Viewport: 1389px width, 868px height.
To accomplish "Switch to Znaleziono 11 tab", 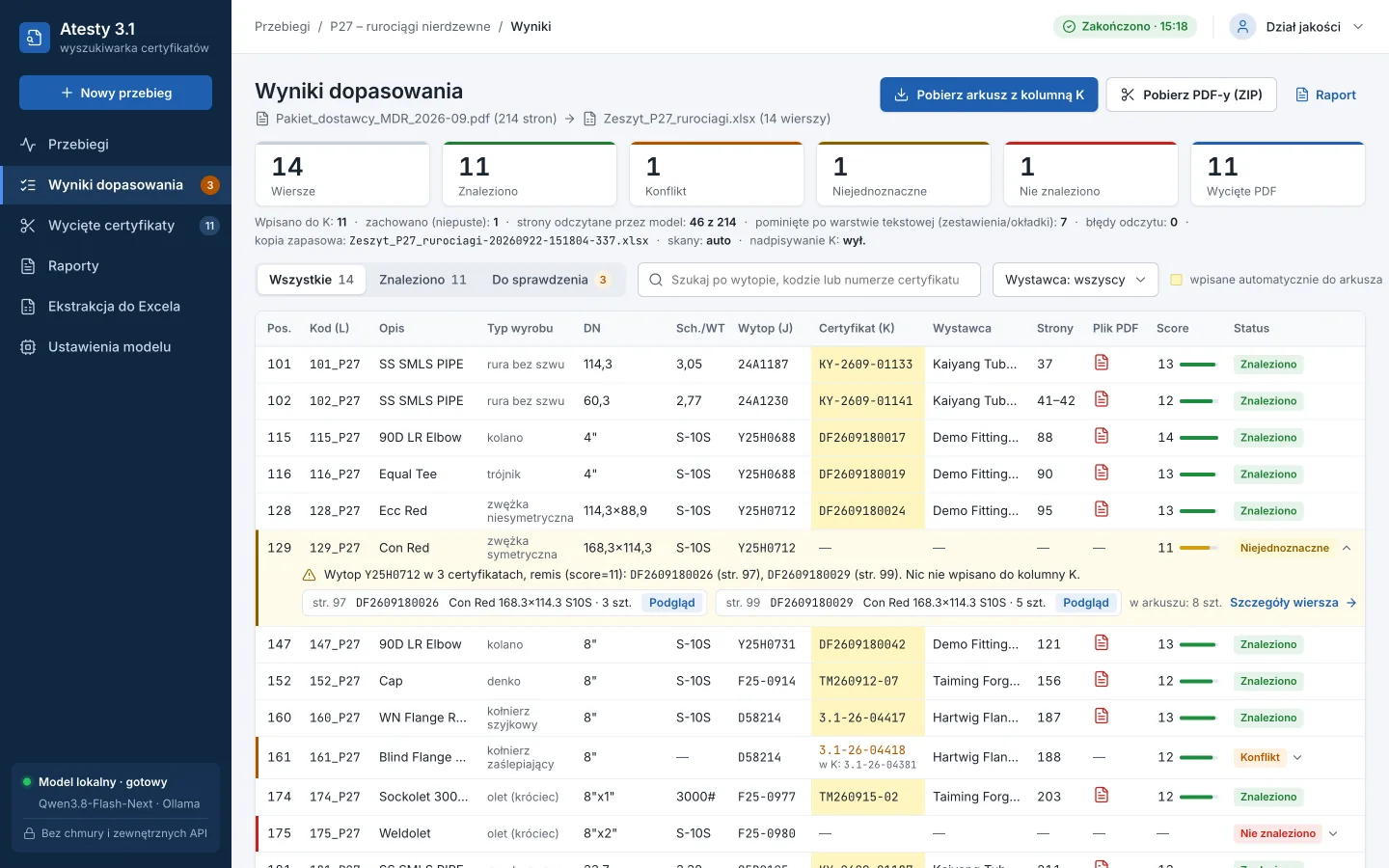I will pos(422,280).
